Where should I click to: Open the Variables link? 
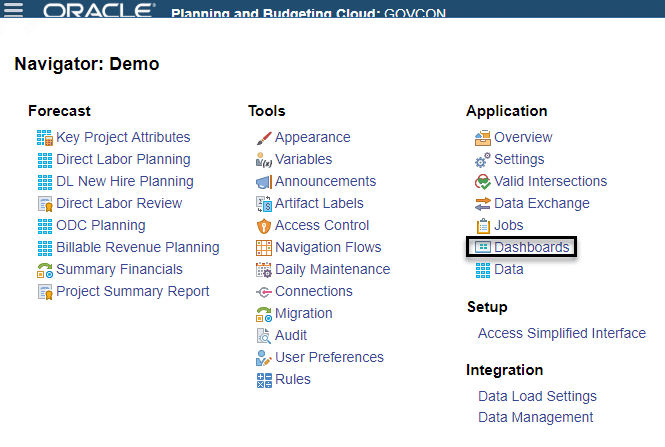[304, 159]
